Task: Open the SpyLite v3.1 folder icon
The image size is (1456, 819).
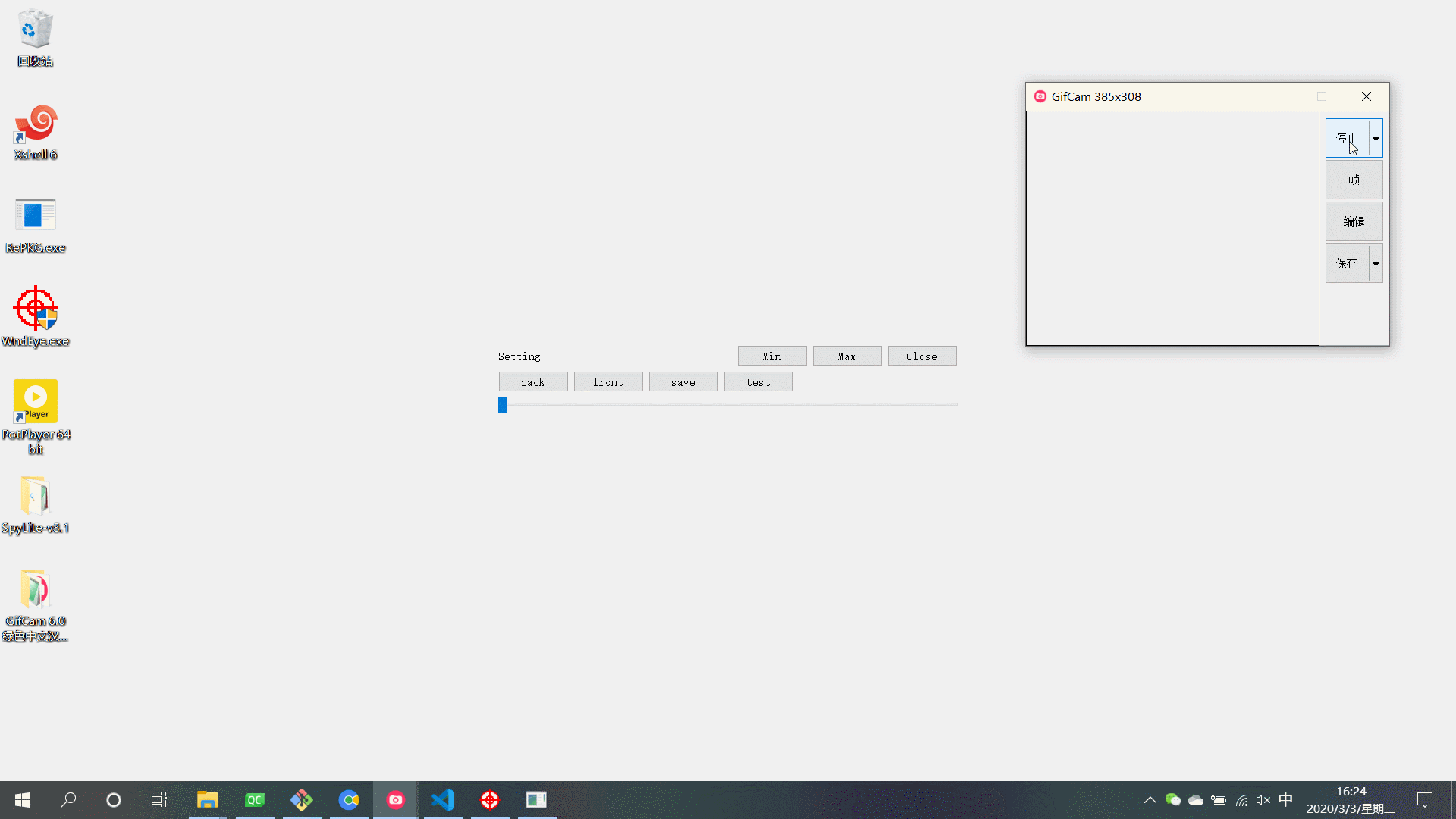Action: point(35,497)
